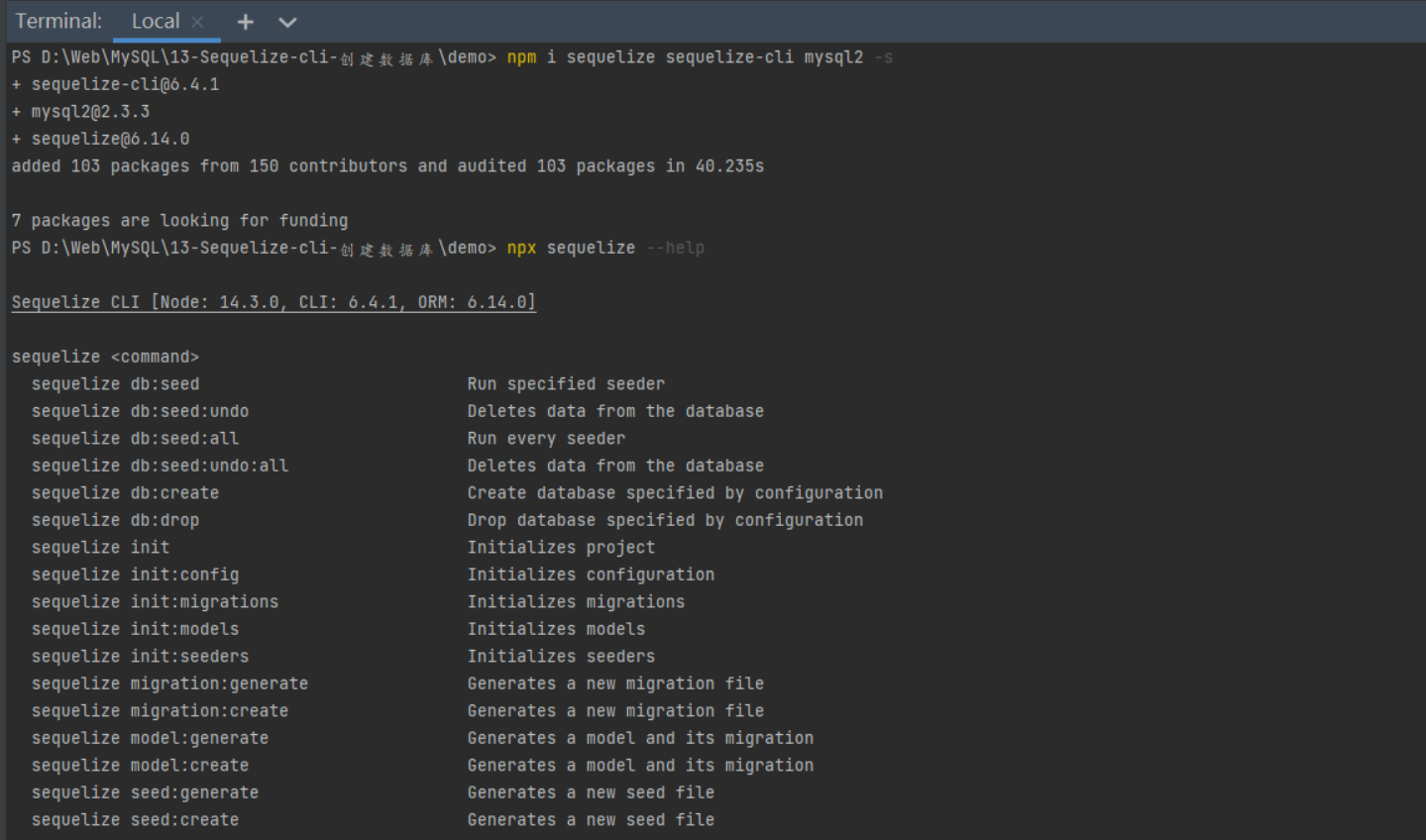Click the 'sequelize db:drop' command

click(x=115, y=520)
